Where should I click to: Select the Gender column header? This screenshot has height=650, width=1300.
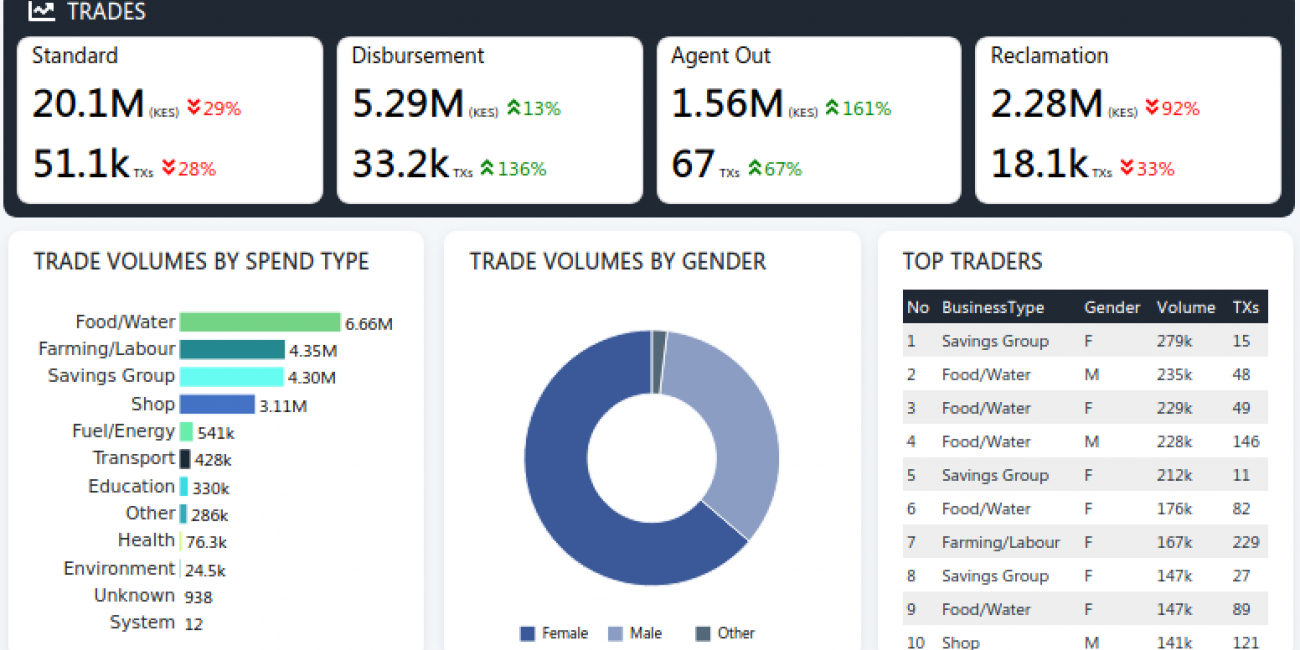pos(1112,307)
